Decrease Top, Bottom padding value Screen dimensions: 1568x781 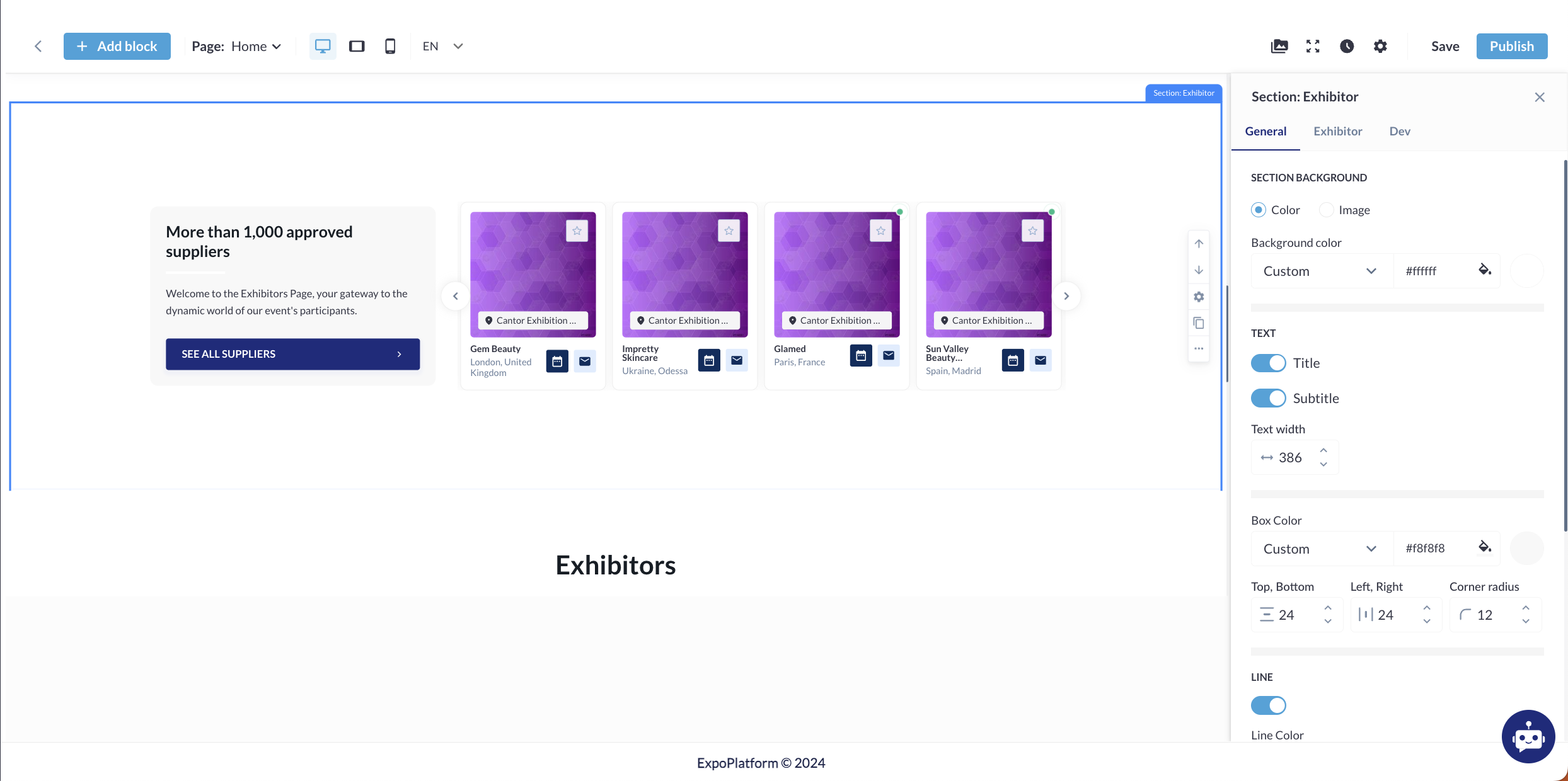(x=1328, y=622)
